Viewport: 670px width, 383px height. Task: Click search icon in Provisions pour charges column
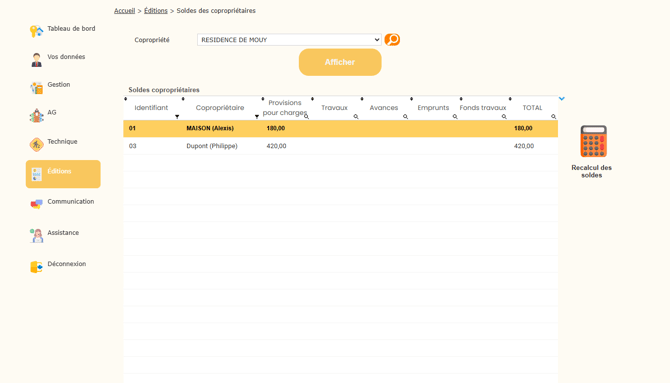(306, 117)
